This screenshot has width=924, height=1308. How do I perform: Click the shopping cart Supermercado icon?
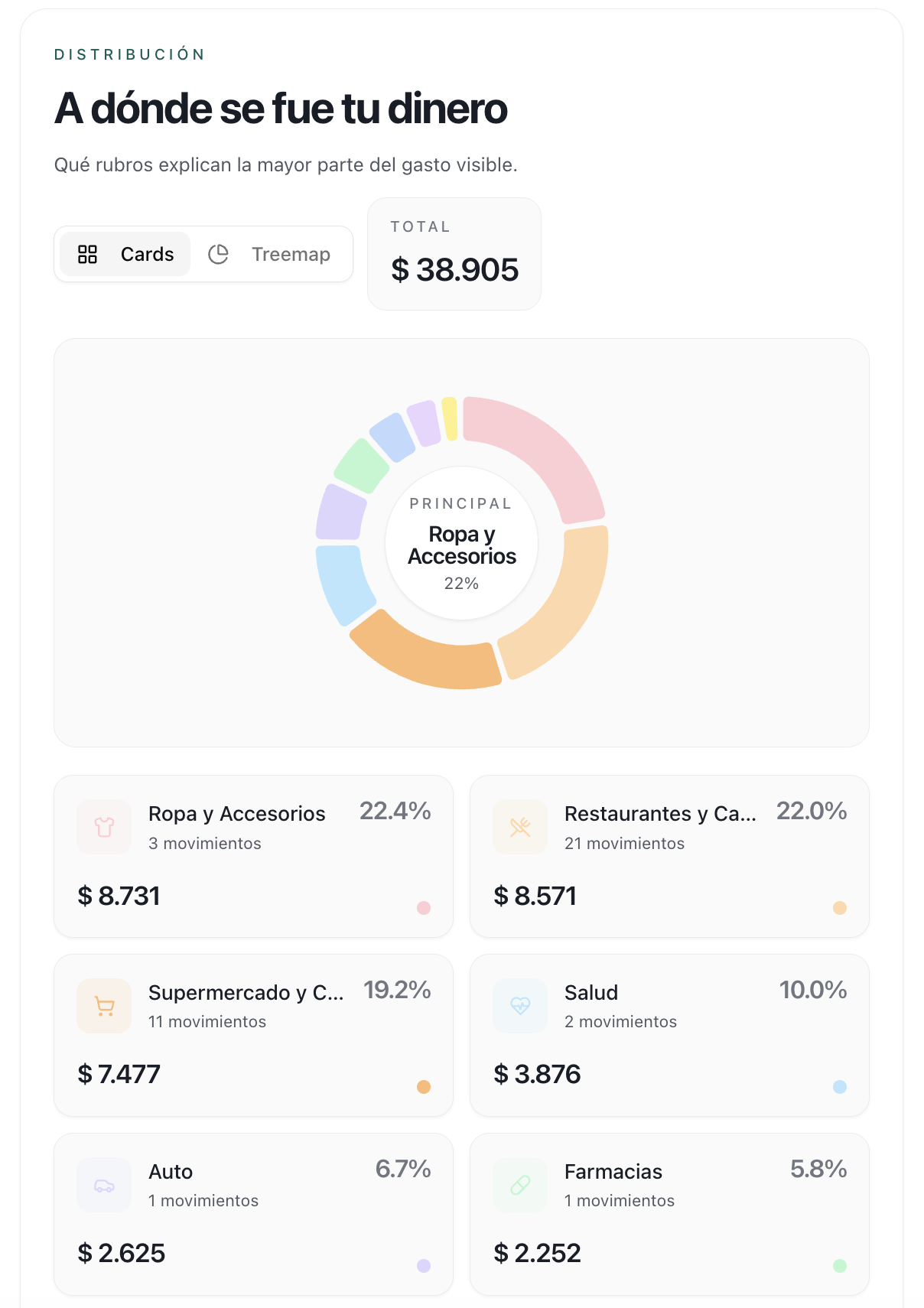click(x=104, y=1006)
